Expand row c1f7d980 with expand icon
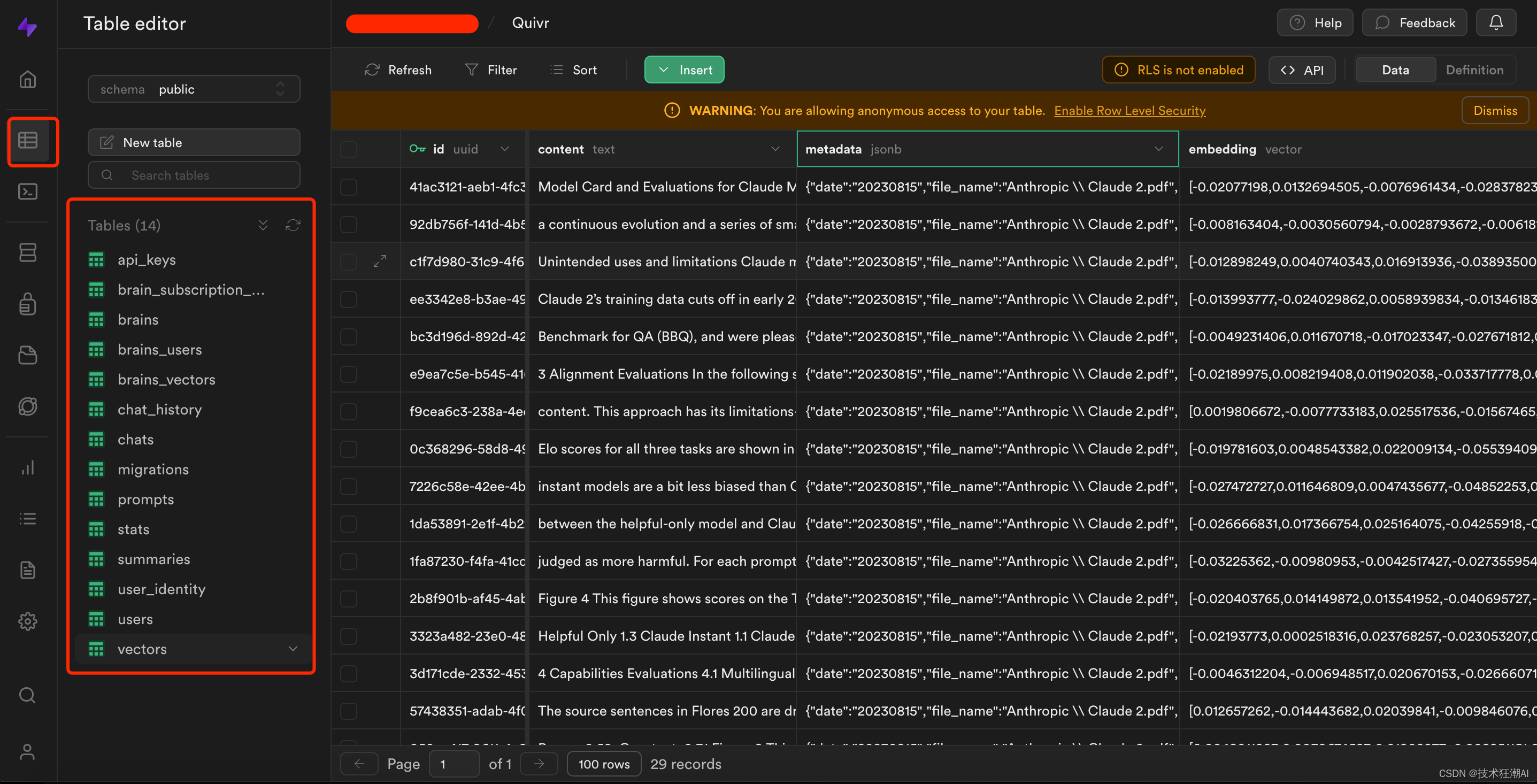 click(x=380, y=262)
